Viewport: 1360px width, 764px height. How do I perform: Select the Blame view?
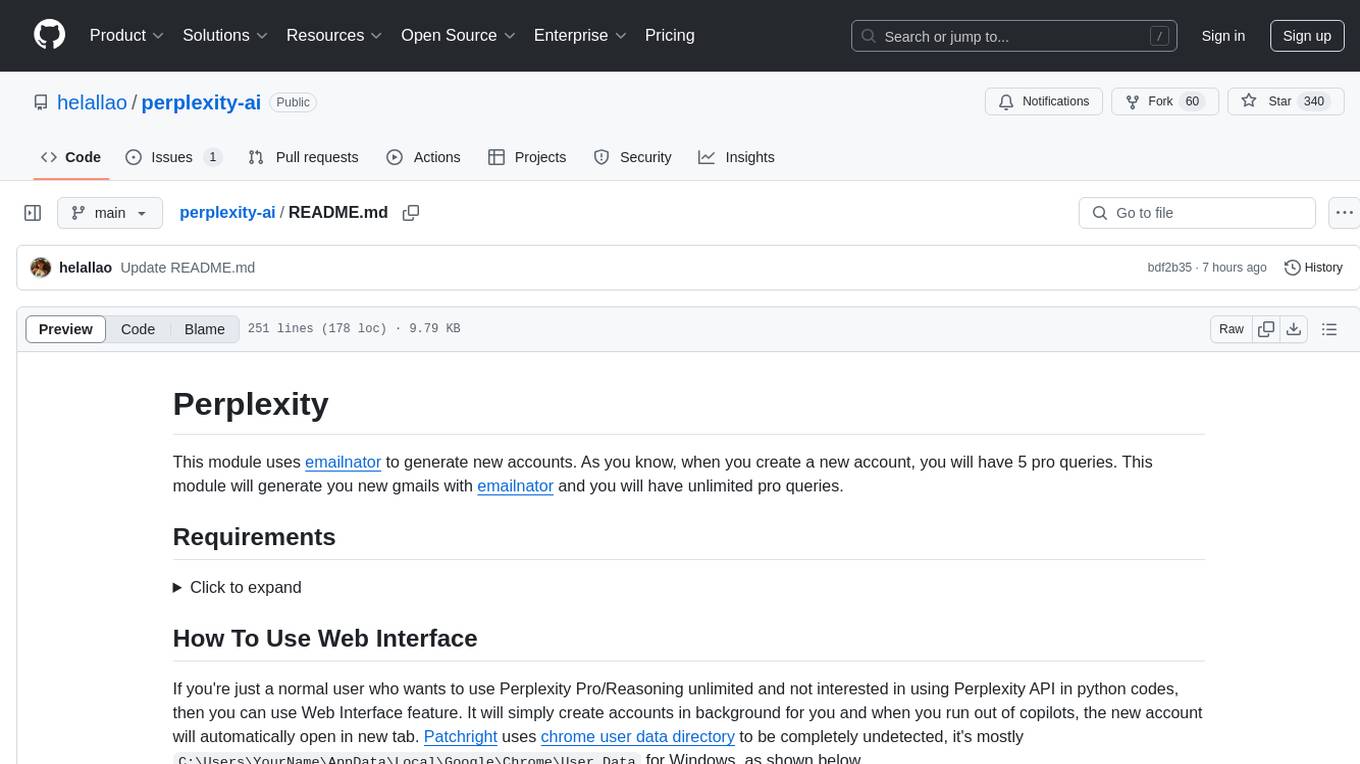click(x=204, y=329)
